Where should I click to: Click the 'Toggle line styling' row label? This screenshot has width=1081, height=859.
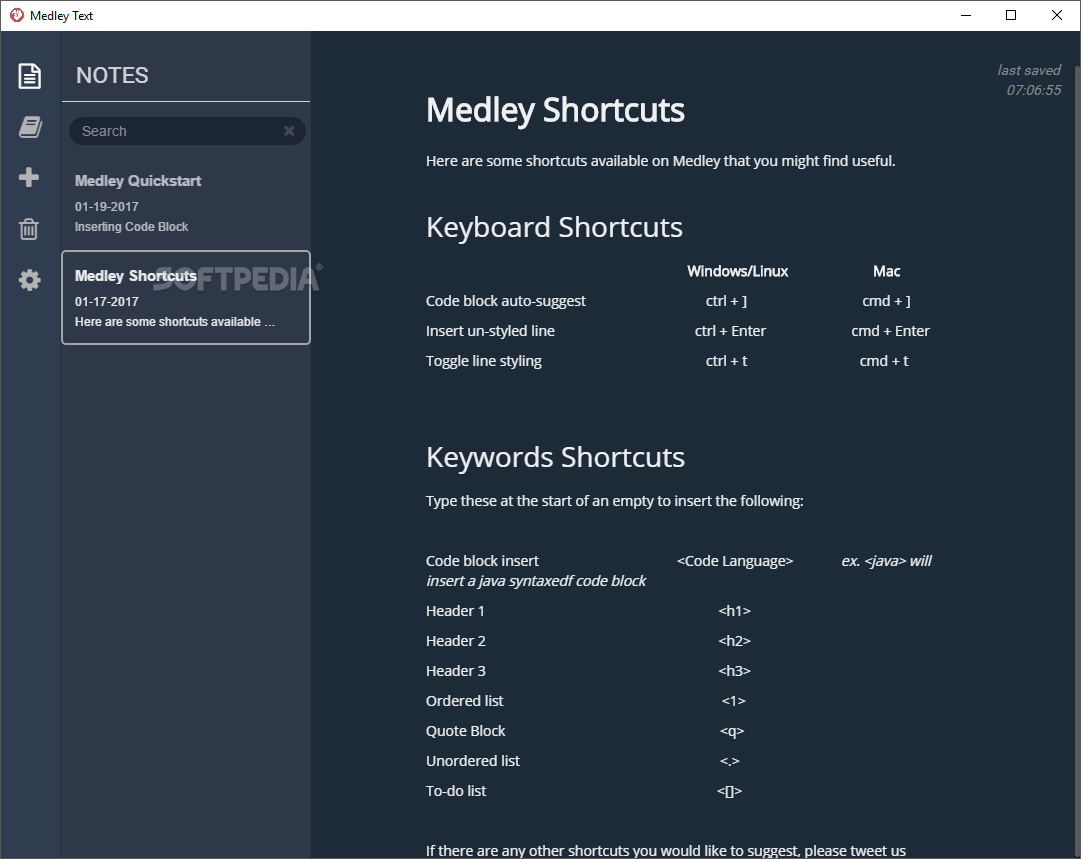(x=483, y=361)
